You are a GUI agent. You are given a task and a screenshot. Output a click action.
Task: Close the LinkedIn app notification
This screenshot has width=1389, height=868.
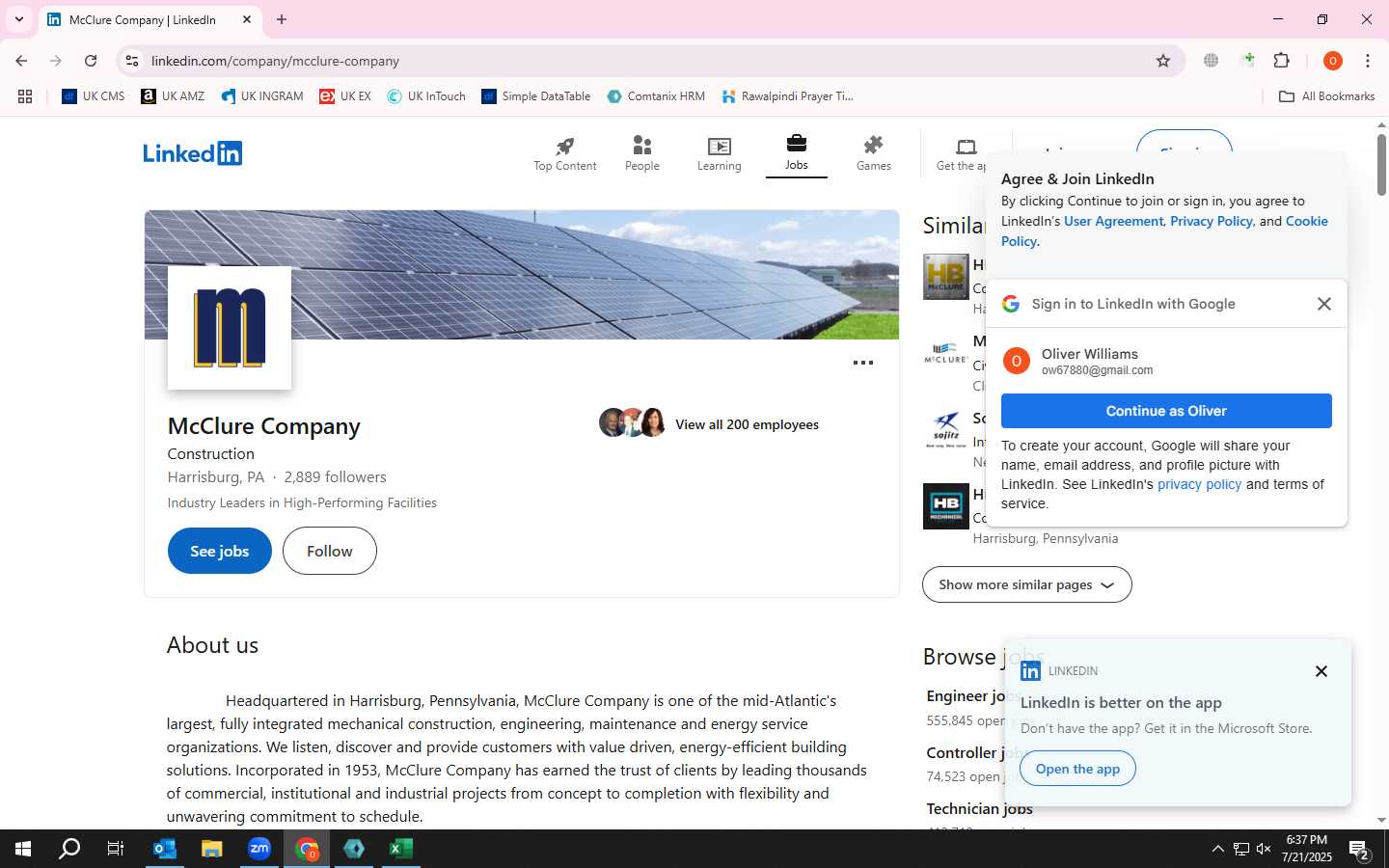(1321, 671)
